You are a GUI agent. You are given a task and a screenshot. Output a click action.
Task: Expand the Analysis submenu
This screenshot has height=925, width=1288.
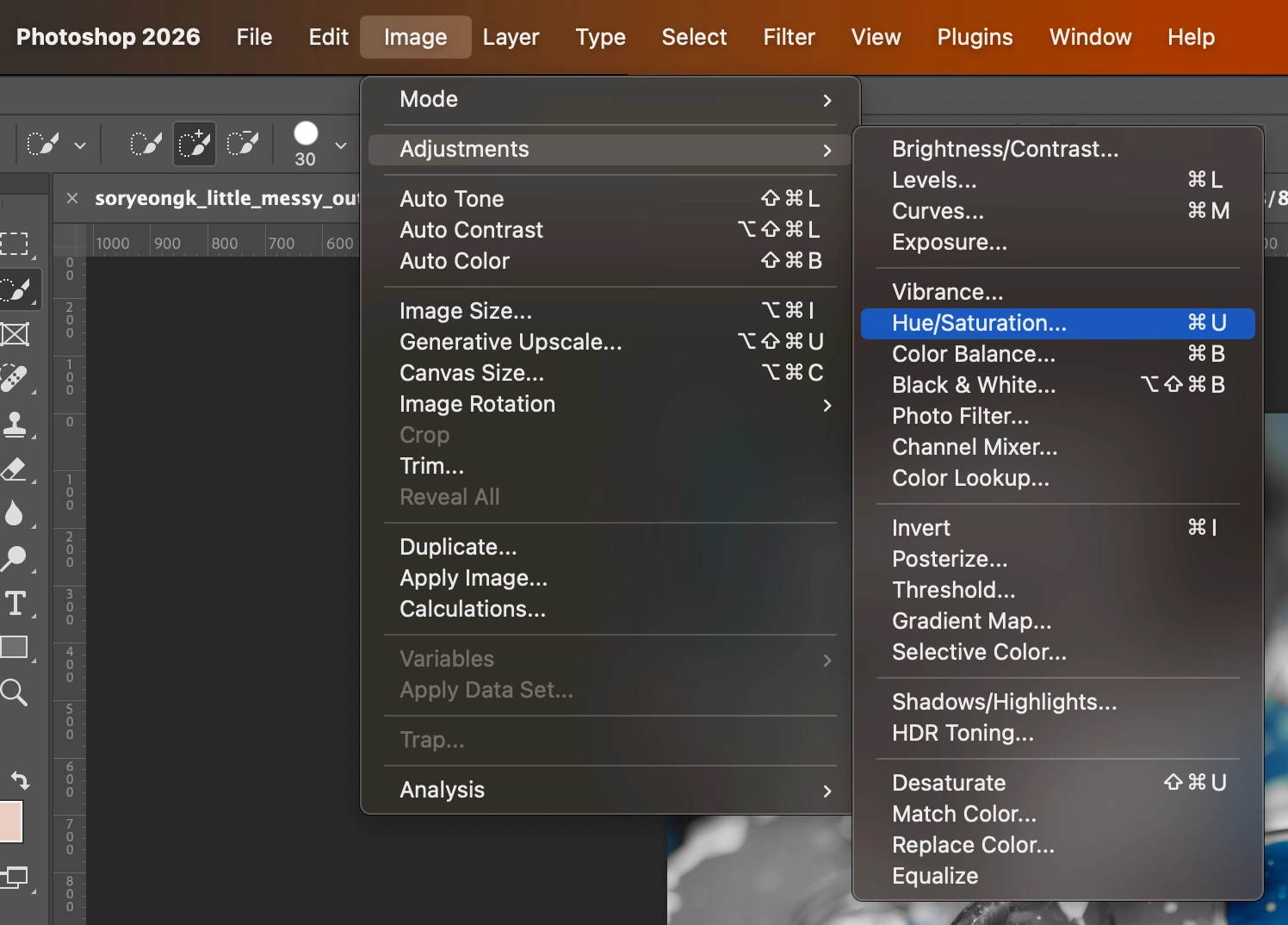(x=610, y=791)
